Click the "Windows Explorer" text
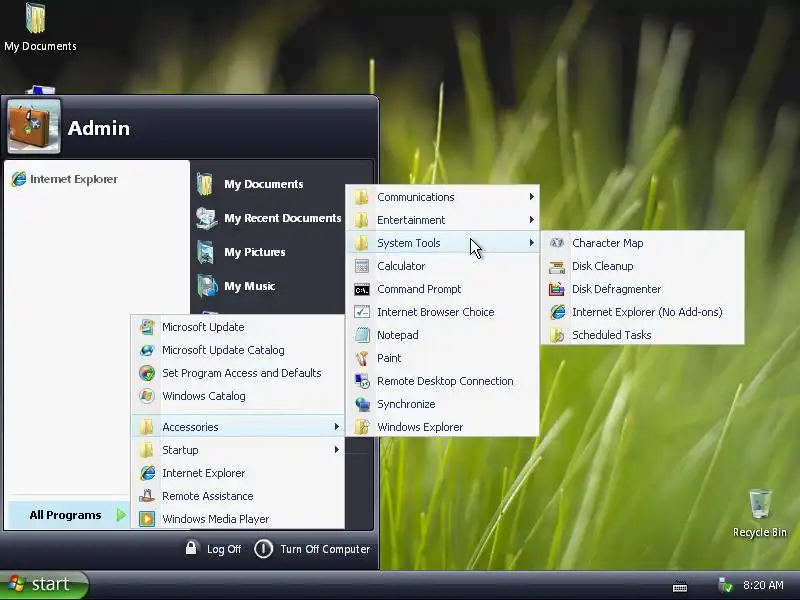 coord(420,427)
